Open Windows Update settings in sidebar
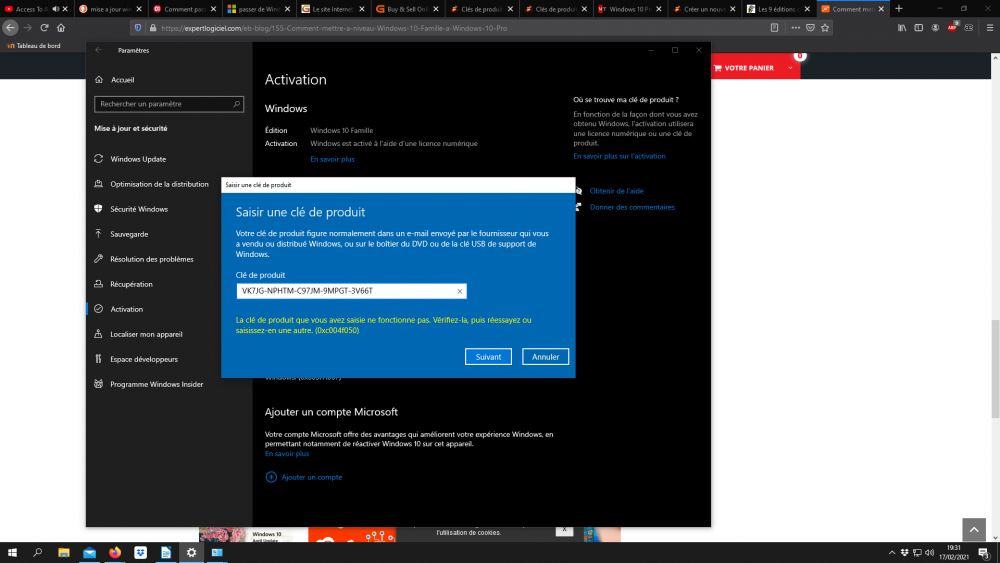 point(138,159)
